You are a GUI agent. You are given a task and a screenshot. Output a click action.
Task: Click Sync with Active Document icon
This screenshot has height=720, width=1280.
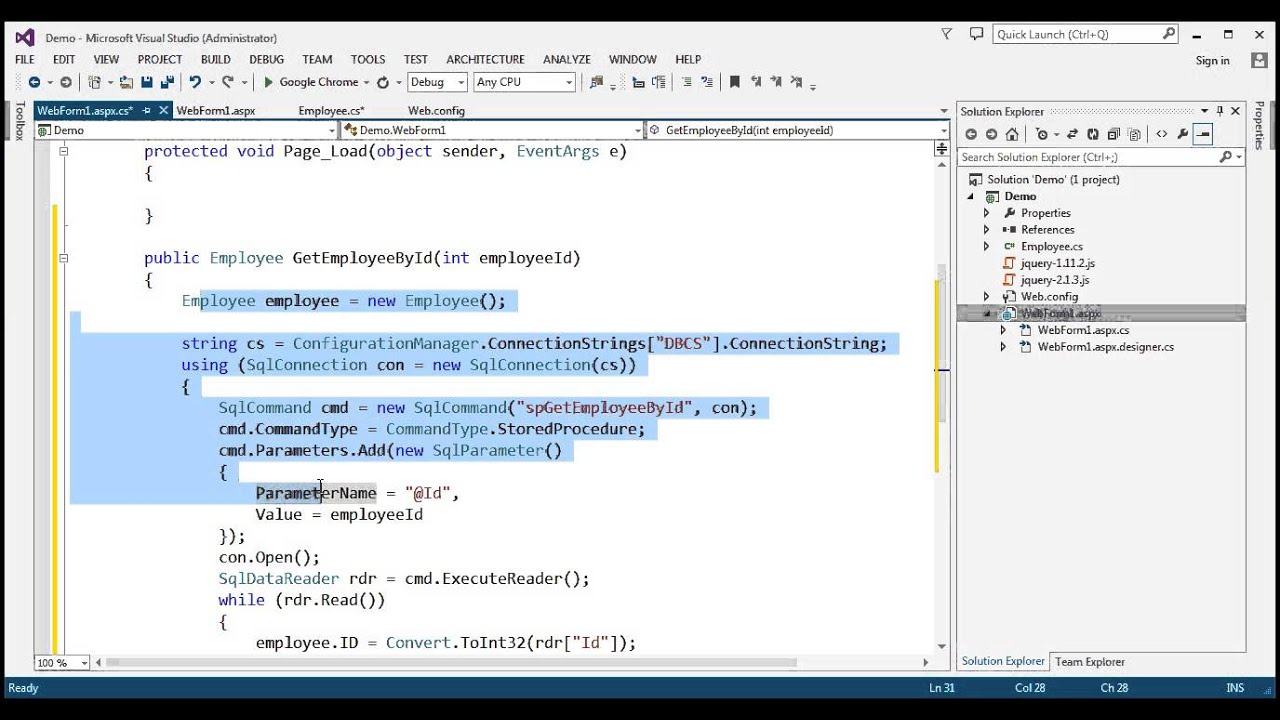[1073, 134]
